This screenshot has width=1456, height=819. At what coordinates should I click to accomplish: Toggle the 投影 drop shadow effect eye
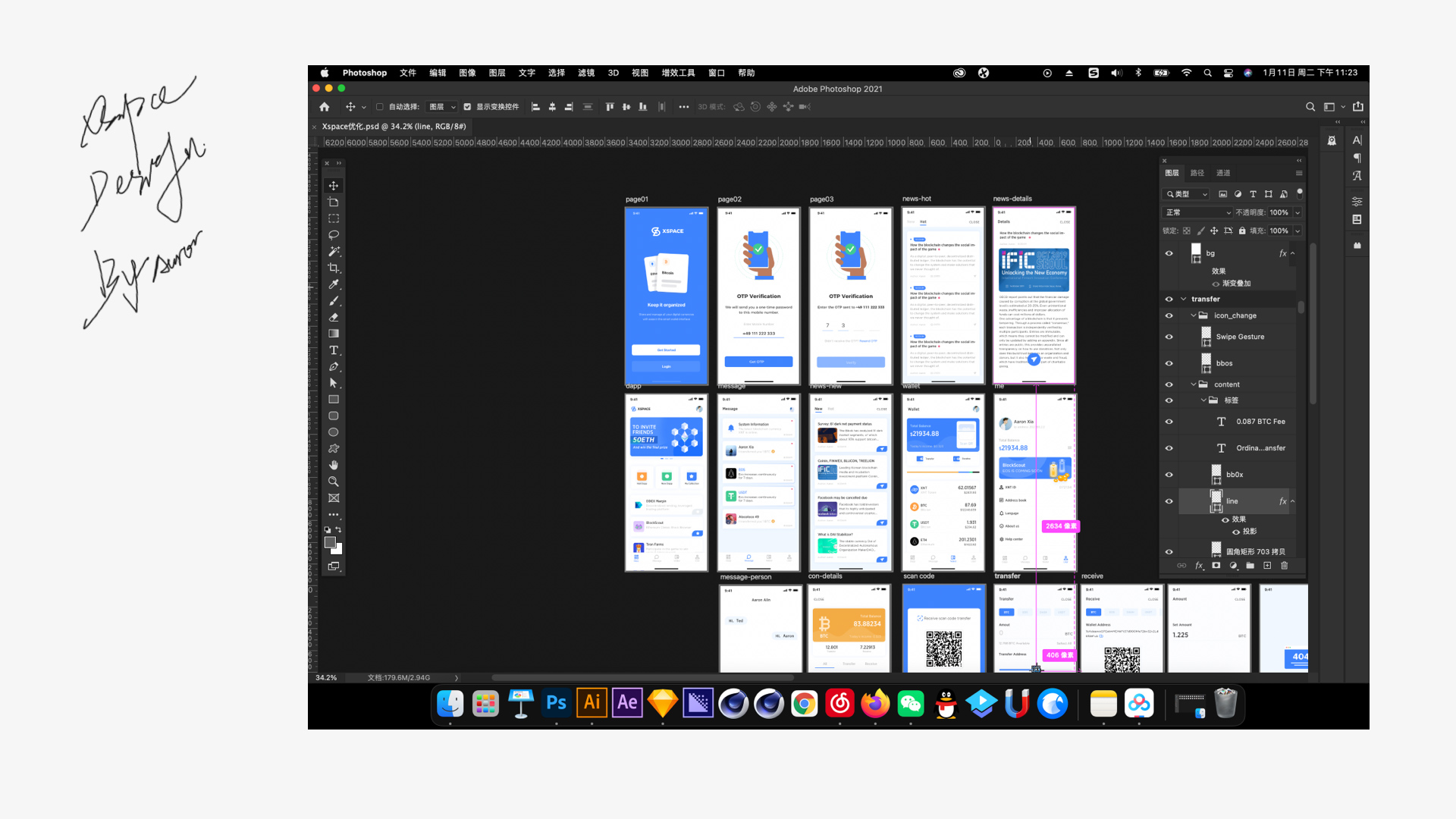(x=1236, y=532)
